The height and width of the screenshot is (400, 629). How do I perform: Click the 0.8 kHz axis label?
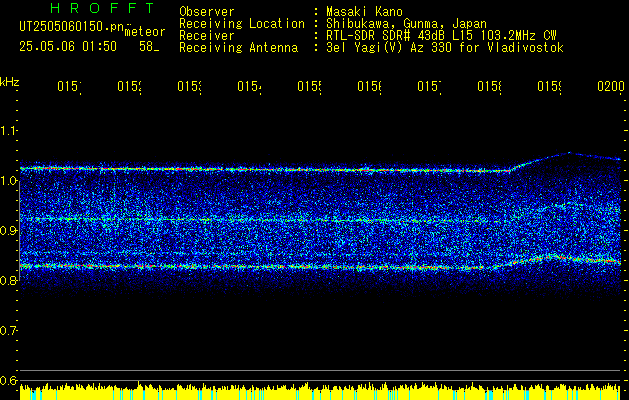(x=9, y=280)
